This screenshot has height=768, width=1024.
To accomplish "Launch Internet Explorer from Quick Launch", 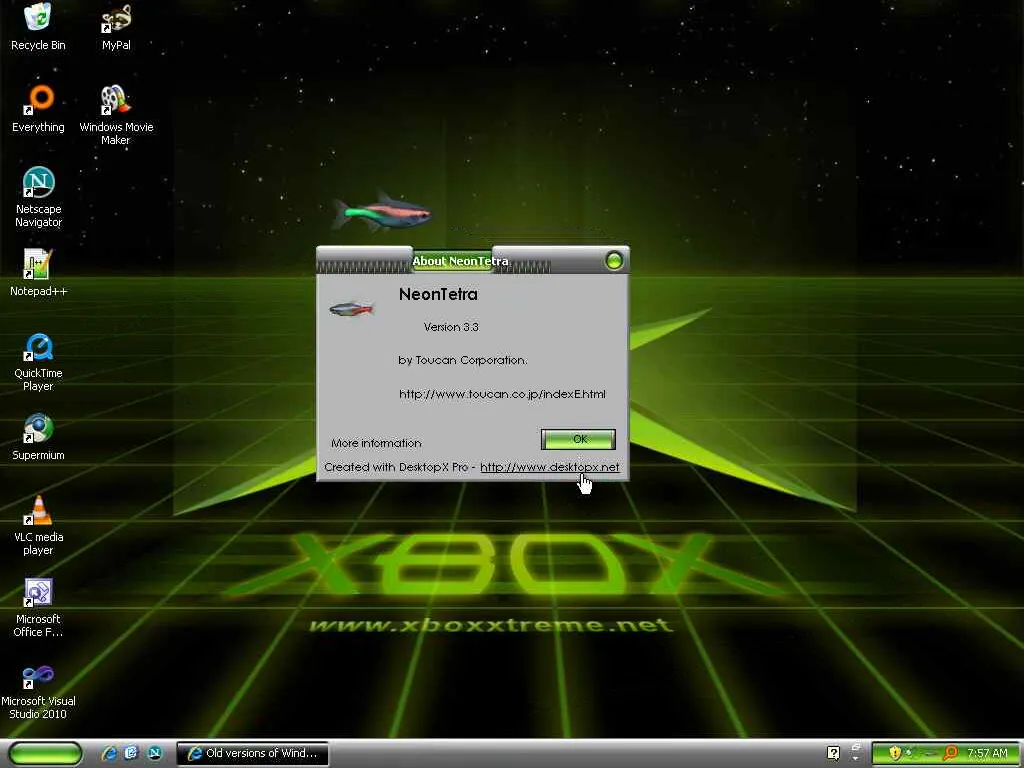I will click(109, 753).
